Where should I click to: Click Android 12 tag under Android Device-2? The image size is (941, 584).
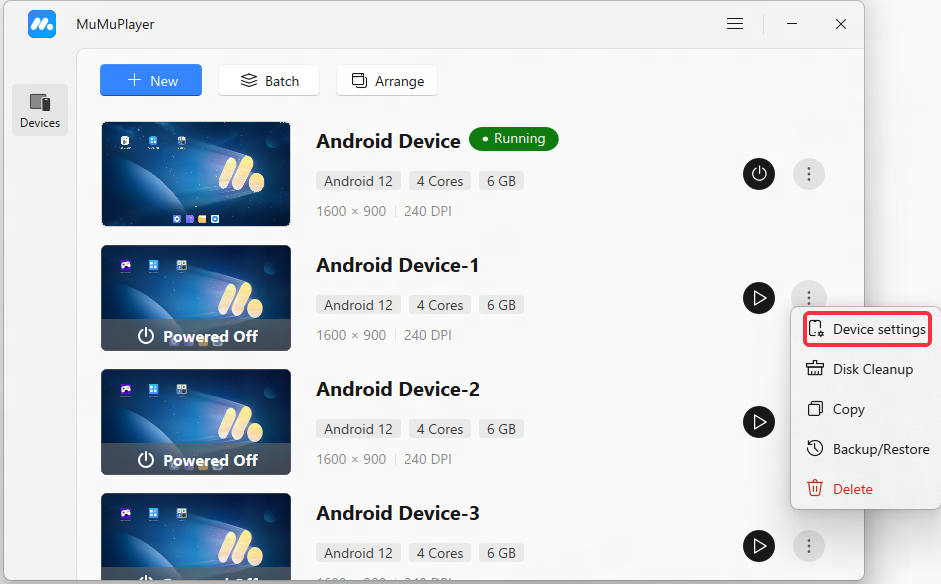click(x=358, y=429)
